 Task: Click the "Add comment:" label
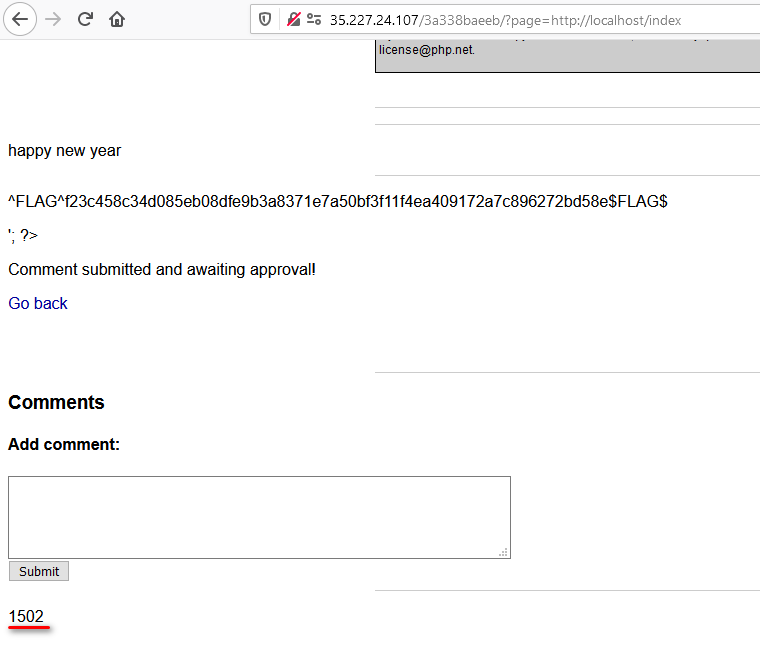pos(64,444)
